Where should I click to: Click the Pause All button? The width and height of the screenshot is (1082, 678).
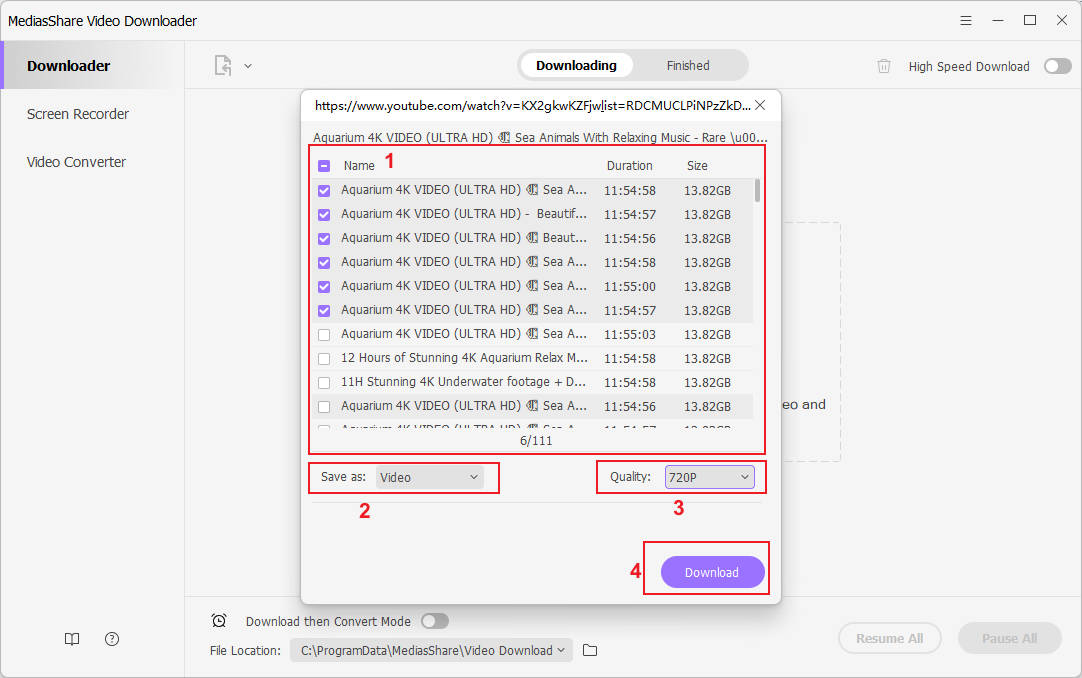coord(1010,638)
